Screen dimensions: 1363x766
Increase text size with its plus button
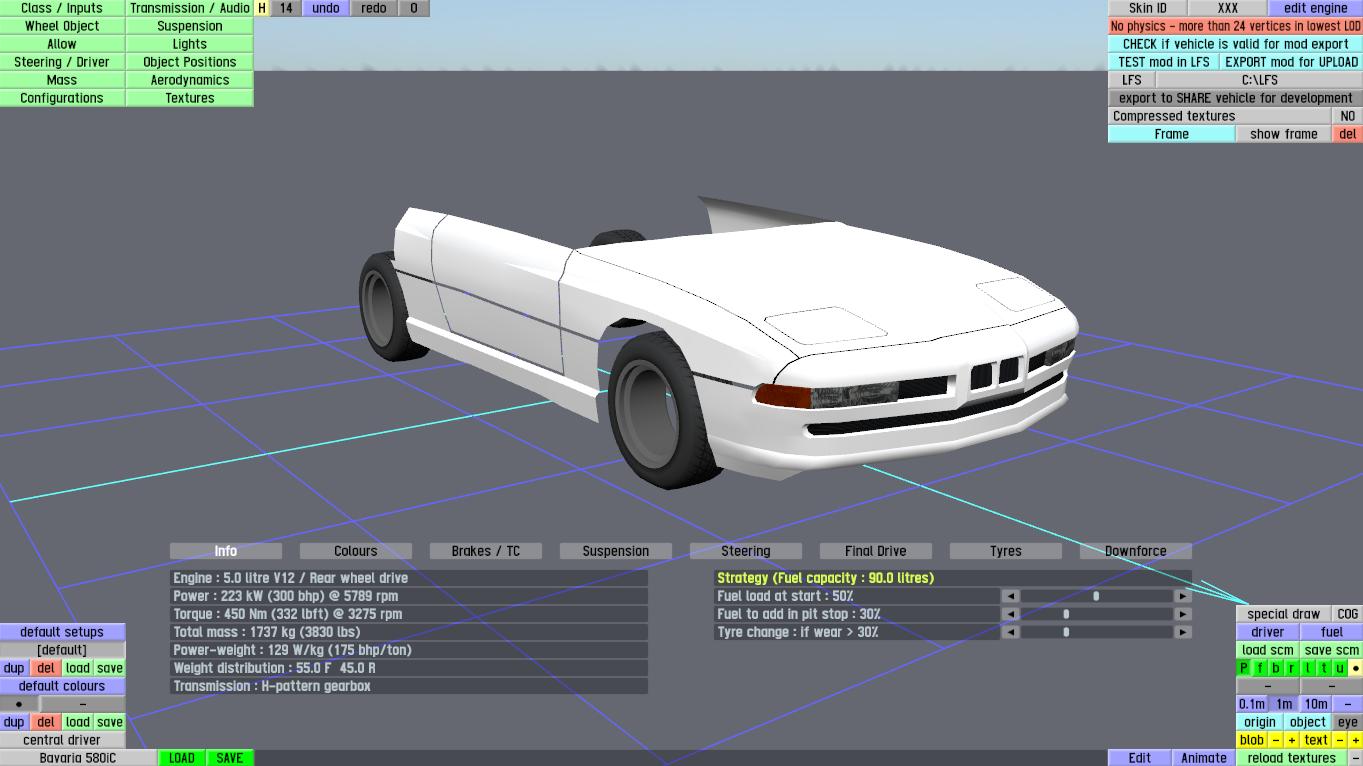[1356, 740]
